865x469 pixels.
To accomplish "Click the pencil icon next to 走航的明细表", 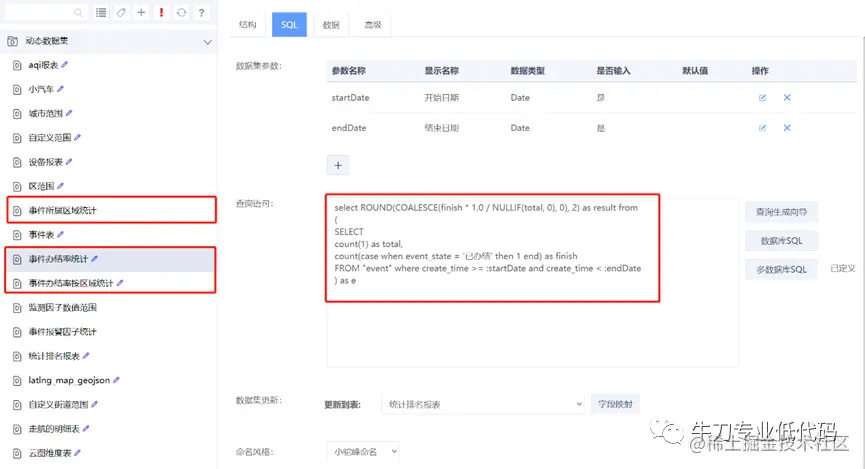I will coord(86,429).
